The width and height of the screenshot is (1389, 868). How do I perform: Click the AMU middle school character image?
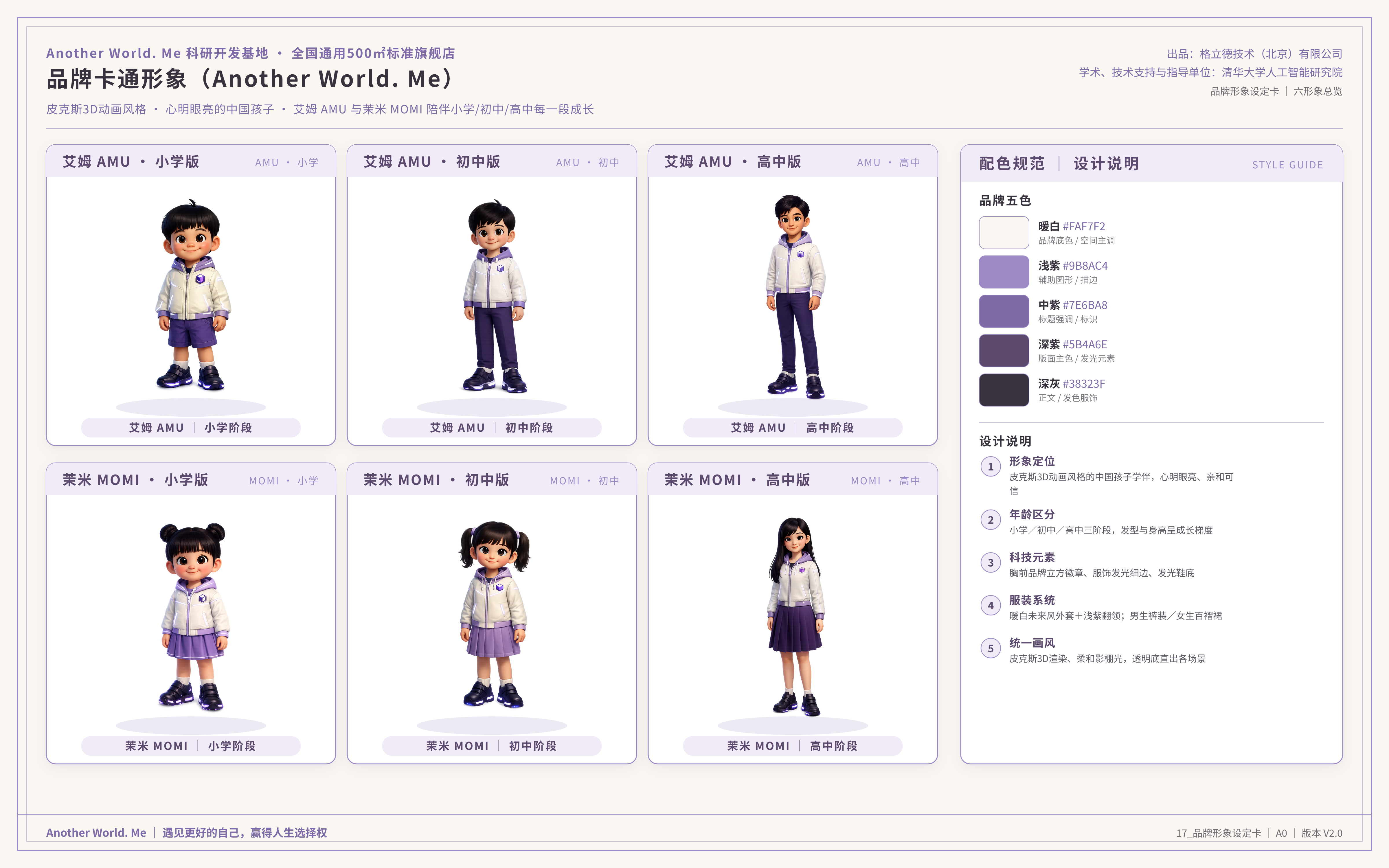(494, 296)
